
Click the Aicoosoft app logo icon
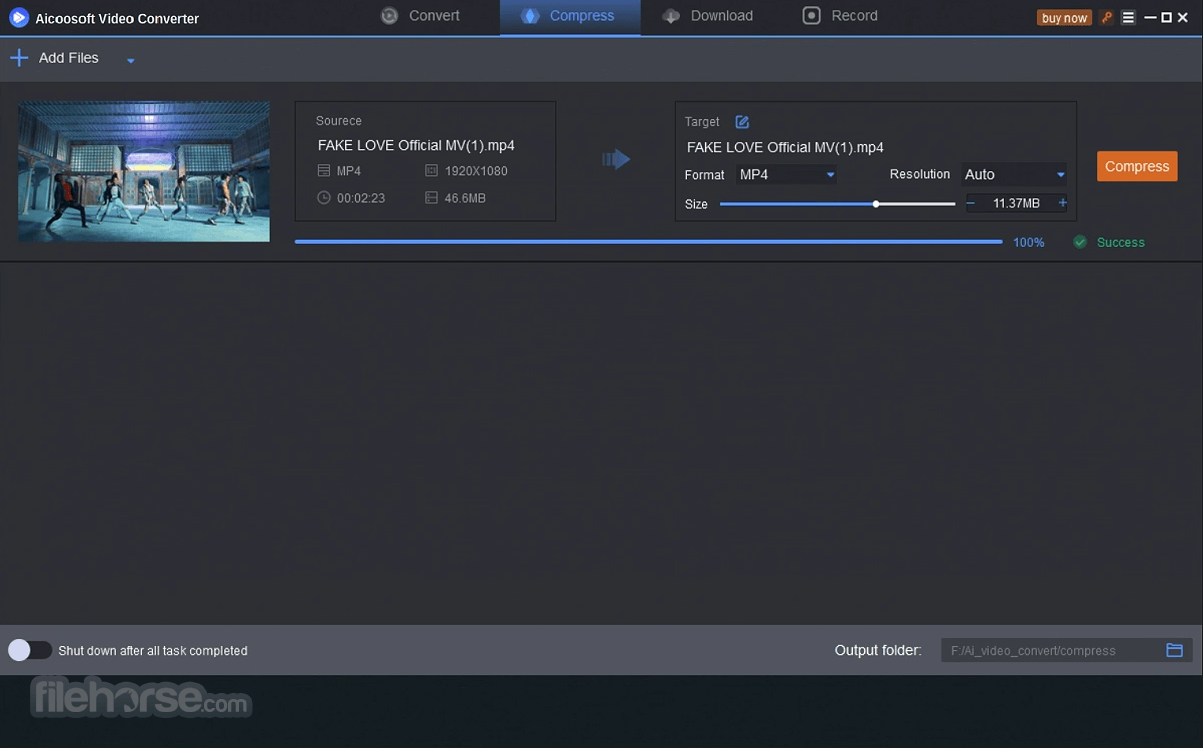(x=18, y=18)
